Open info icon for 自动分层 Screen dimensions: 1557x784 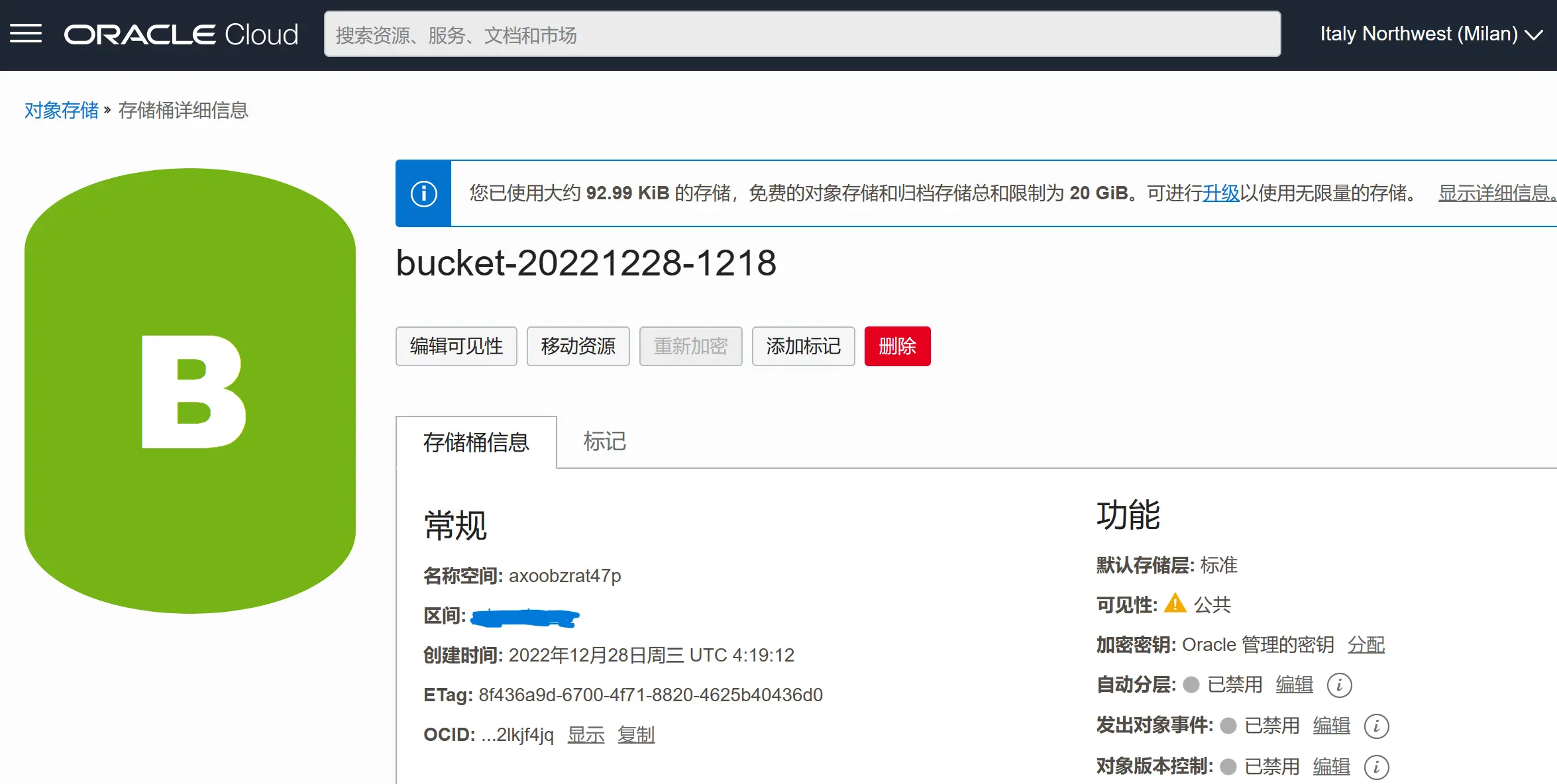point(1339,685)
